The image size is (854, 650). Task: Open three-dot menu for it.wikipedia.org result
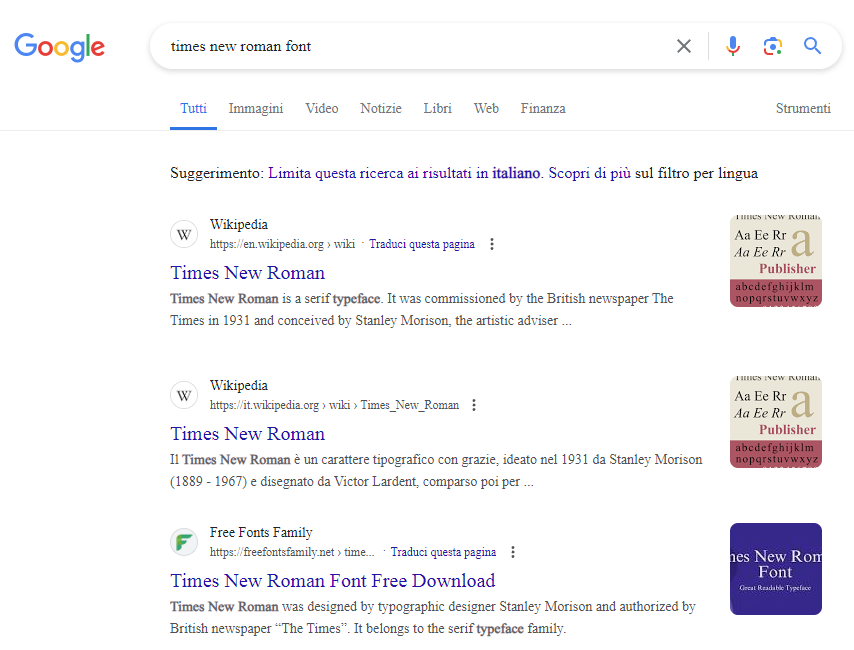point(474,405)
